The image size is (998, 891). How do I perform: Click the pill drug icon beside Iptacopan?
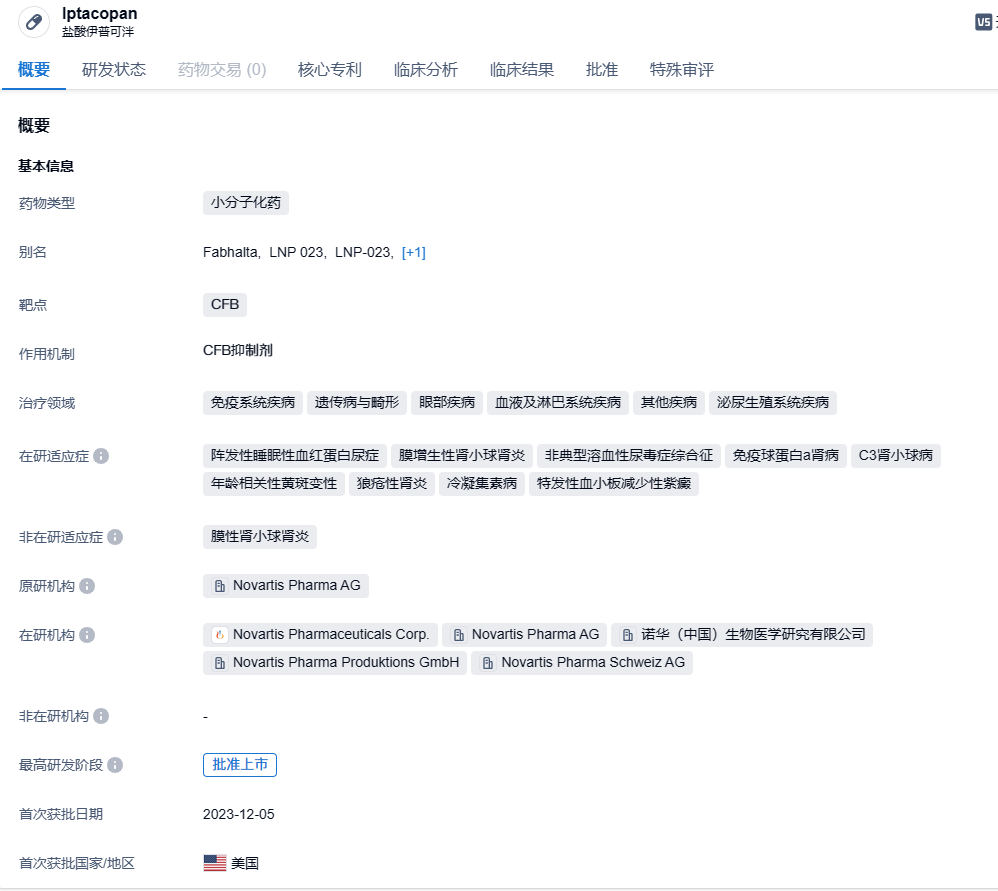click(x=34, y=21)
